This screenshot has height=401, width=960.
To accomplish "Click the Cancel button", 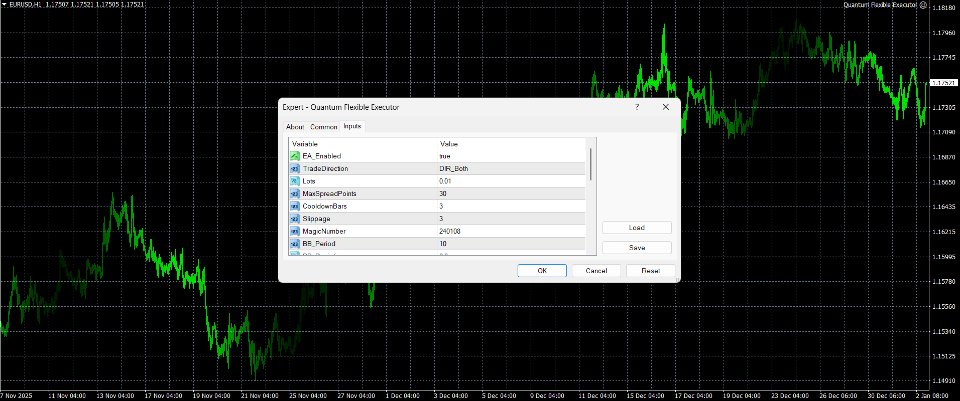I will click(596, 271).
